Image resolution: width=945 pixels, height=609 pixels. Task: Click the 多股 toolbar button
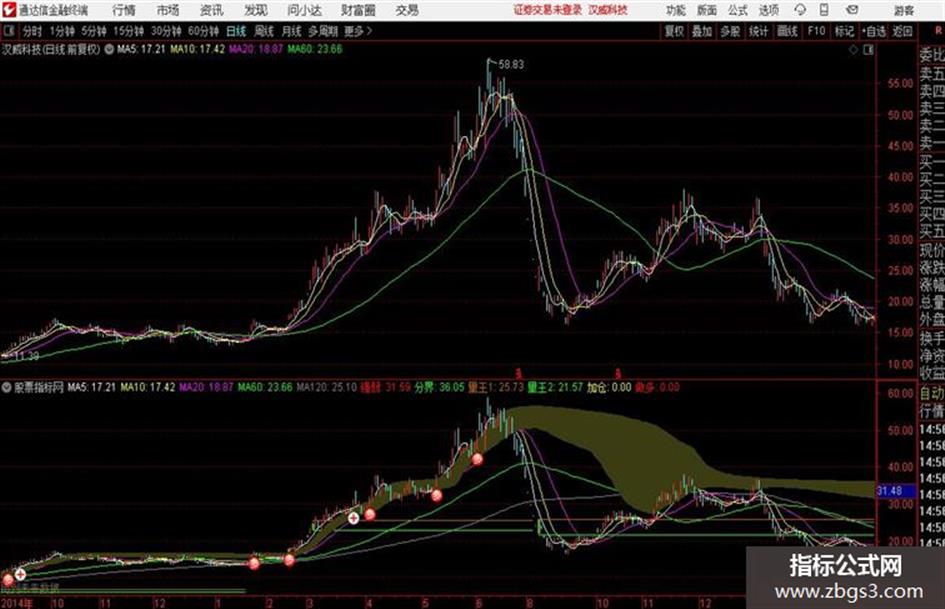coord(730,31)
